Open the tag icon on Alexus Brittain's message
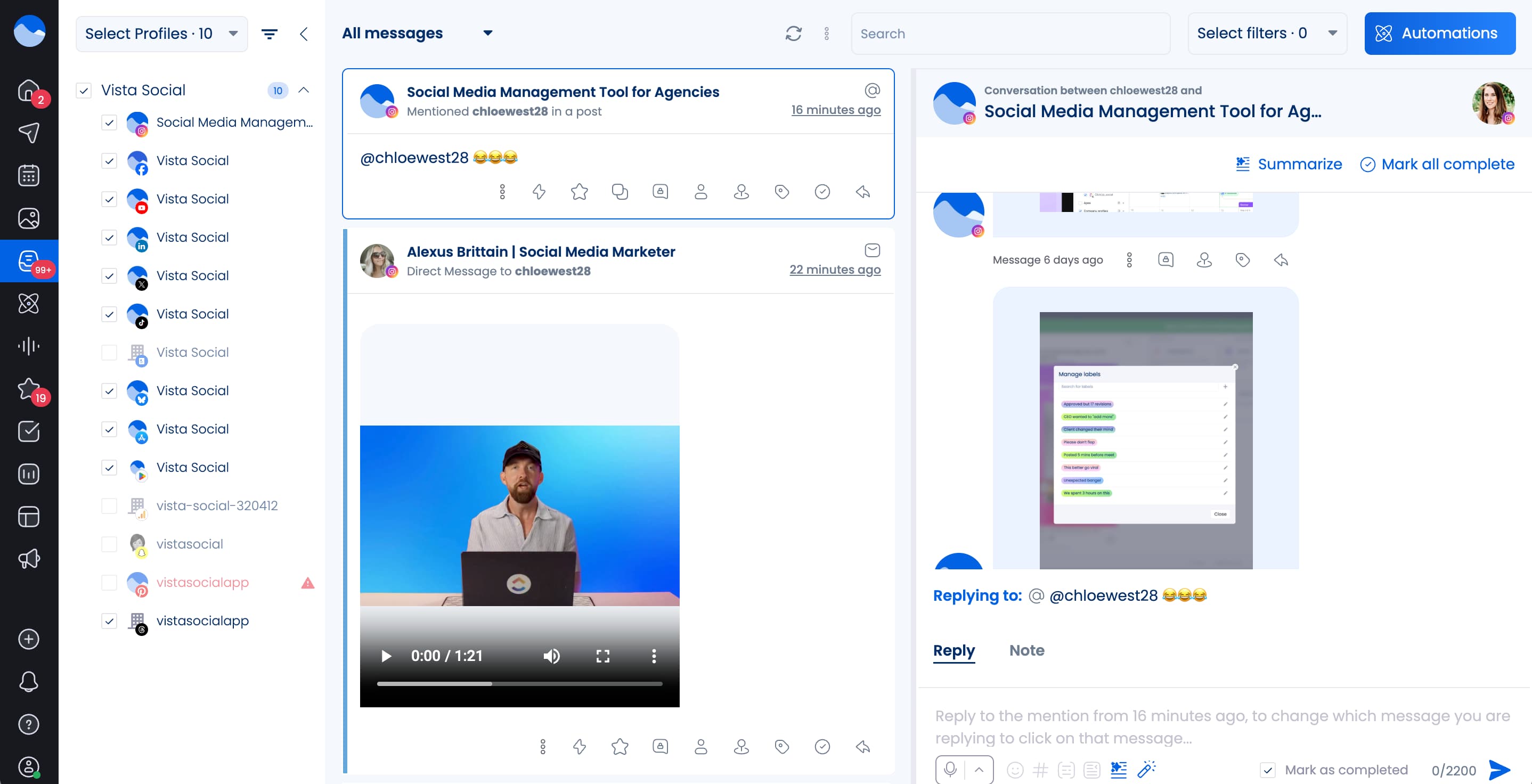 click(781, 747)
